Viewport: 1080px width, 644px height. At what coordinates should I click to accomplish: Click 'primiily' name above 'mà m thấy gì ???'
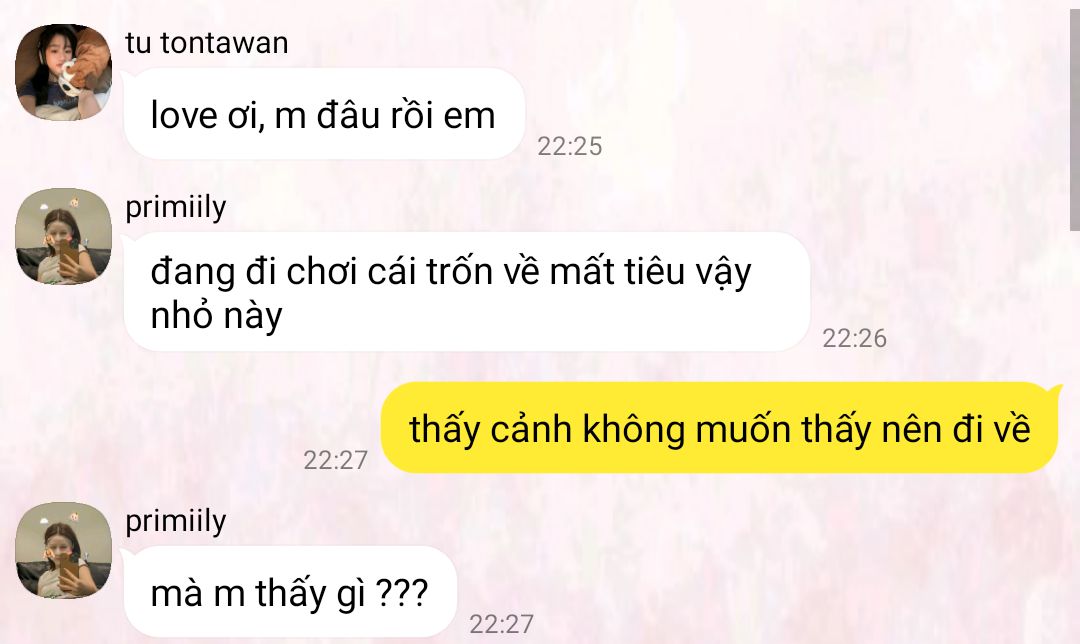pyautogui.click(x=176, y=521)
